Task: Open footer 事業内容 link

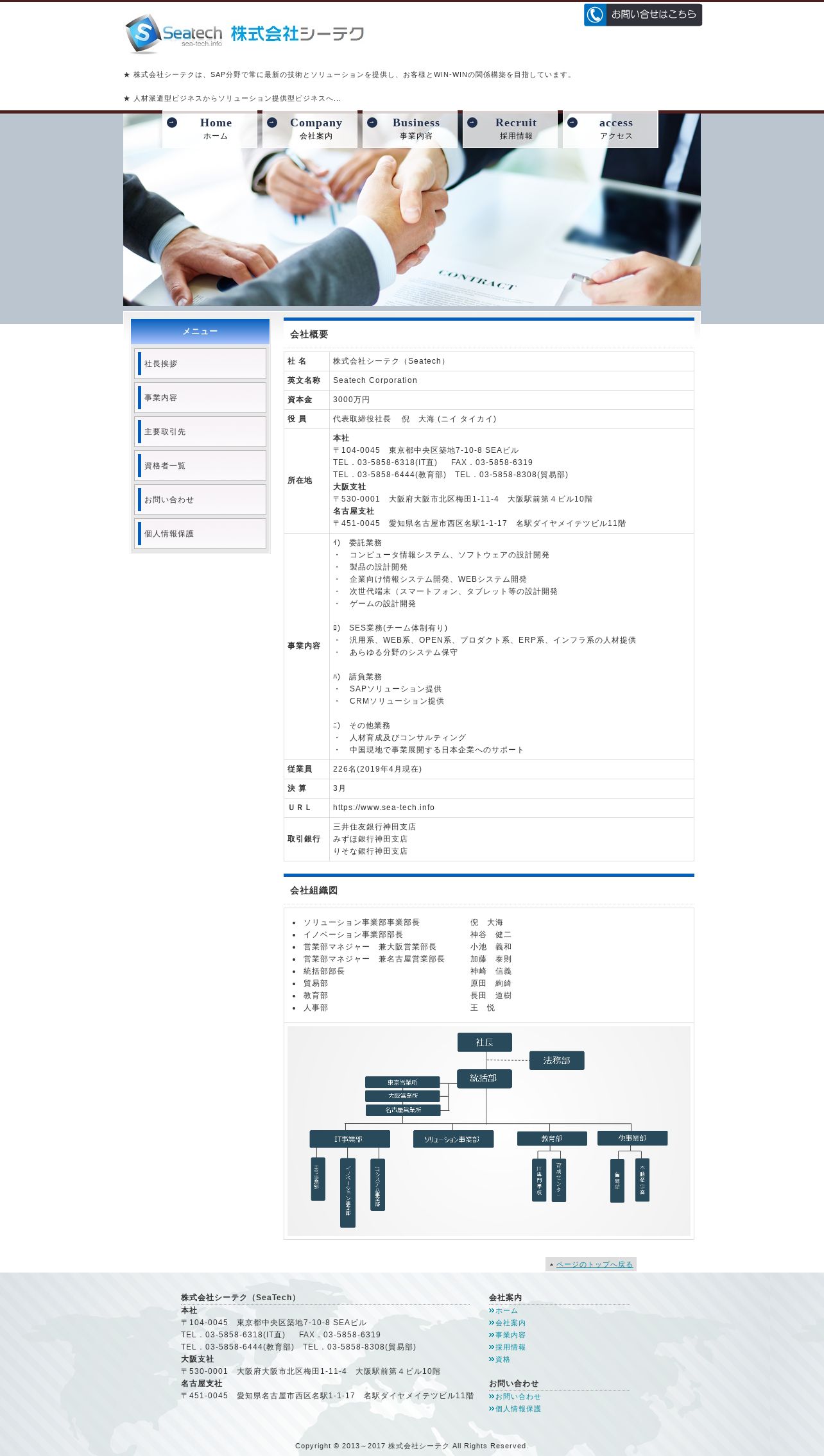Action: pos(510,1335)
